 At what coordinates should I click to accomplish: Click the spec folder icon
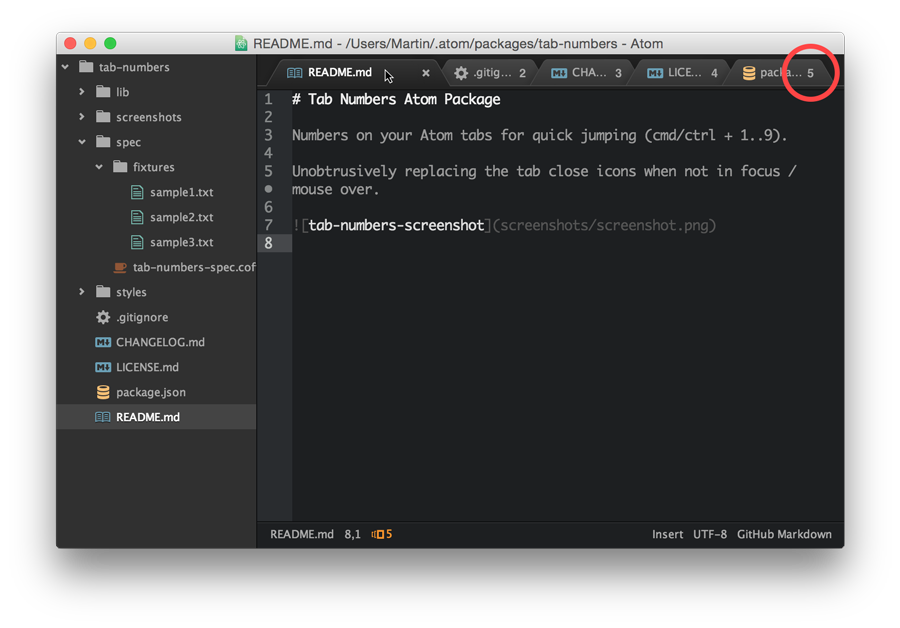pyautogui.click(x=103, y=141)
